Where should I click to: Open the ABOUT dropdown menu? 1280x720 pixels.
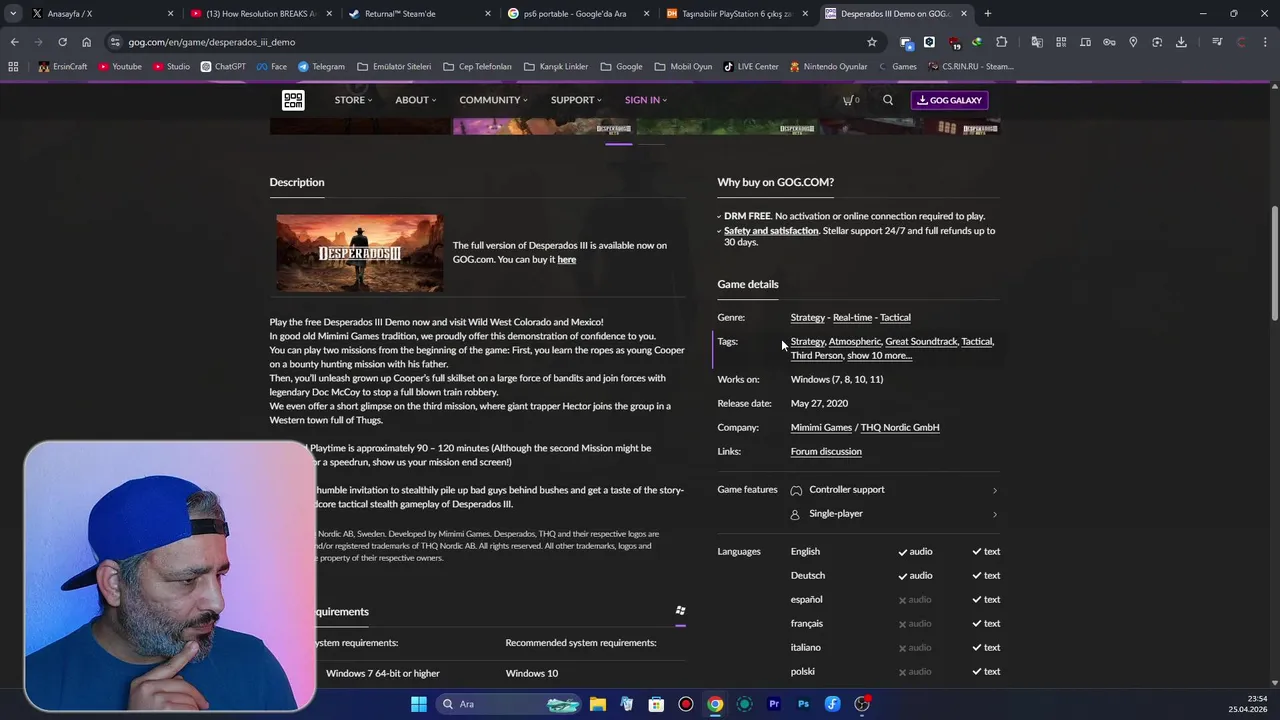click(415, 100)
